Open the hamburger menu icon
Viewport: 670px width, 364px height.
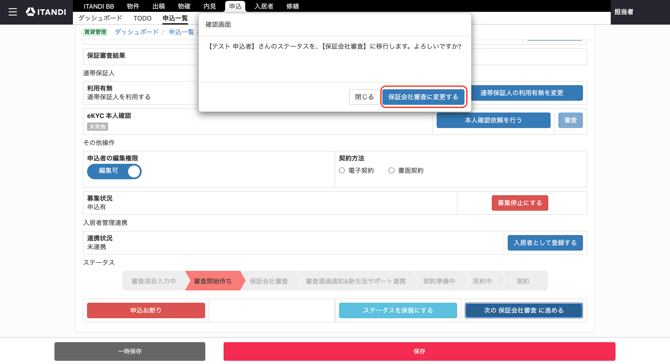pyautogui.click(x=13, y=12)
